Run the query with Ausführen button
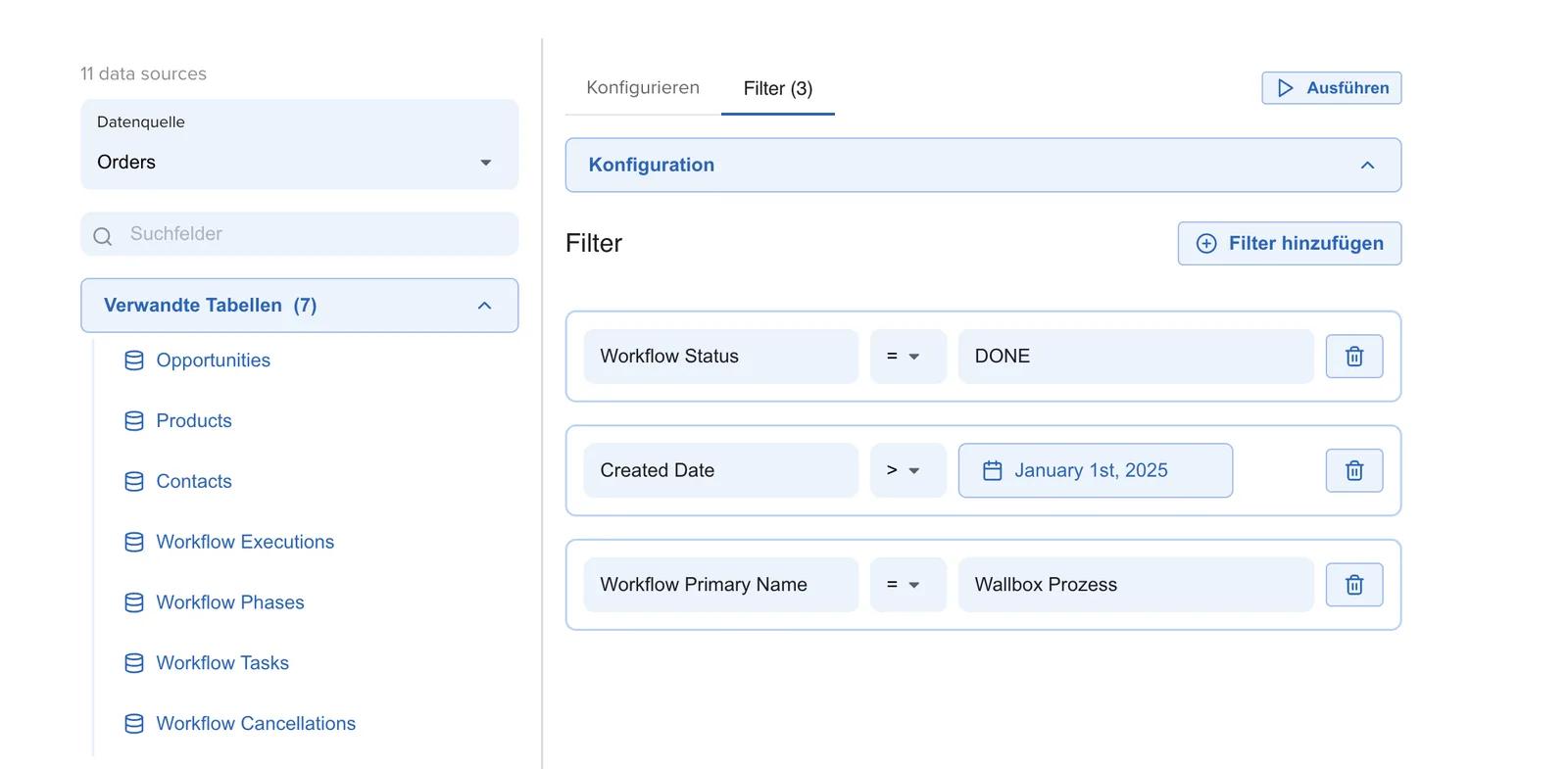 1332,88
